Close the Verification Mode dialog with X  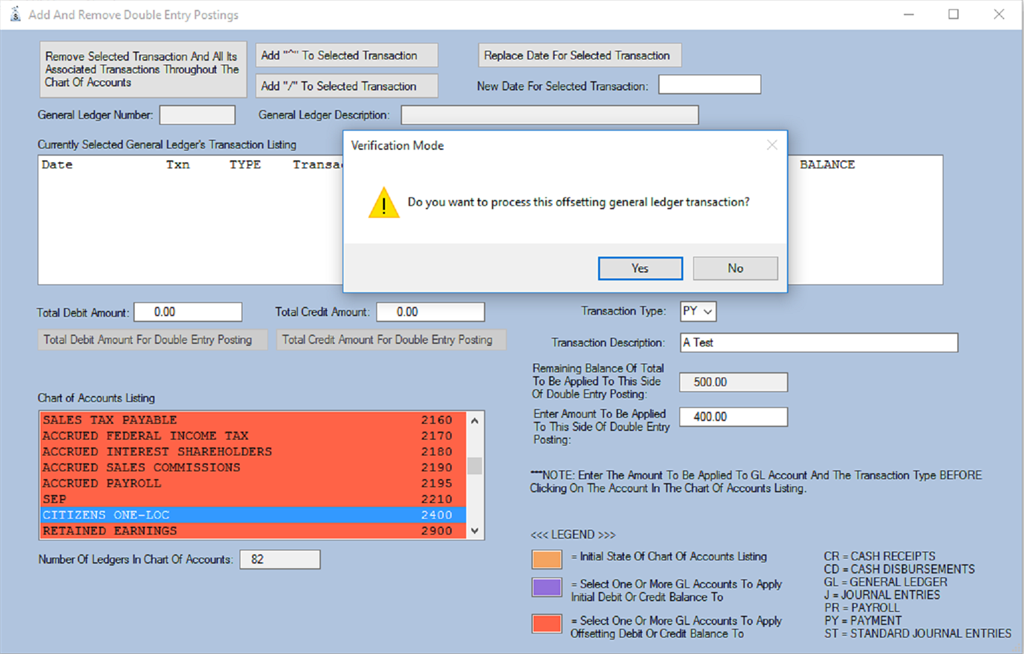[x=772, y=145]
